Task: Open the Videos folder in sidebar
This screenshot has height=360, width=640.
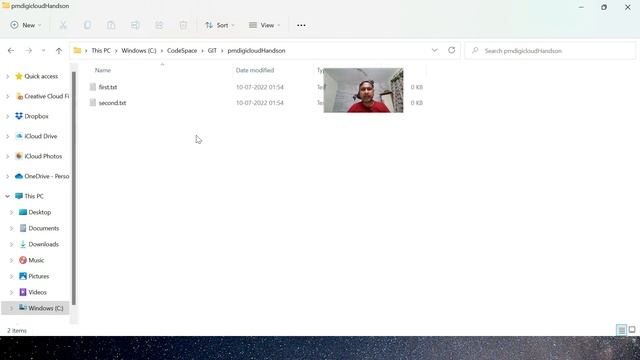Action: click(x=37, y=292)
